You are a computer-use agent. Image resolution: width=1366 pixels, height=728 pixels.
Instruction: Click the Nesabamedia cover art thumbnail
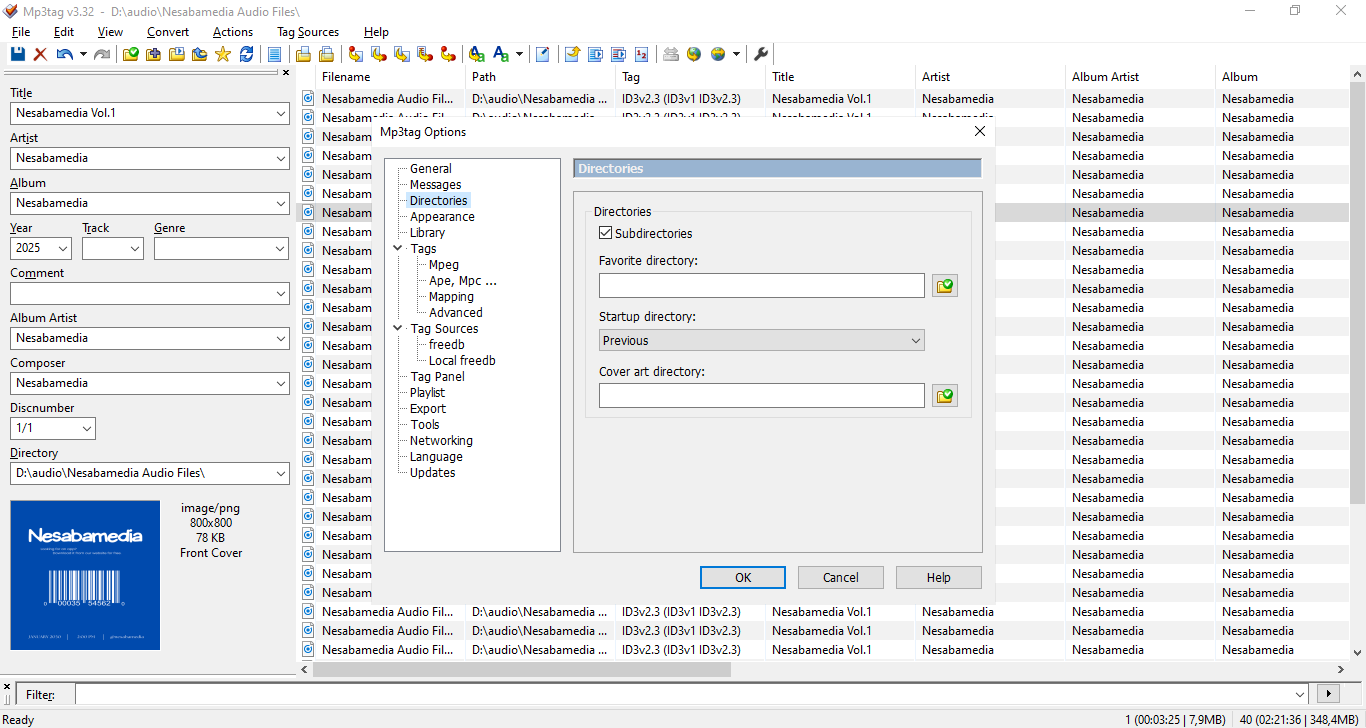pyautogui.click(x=85, y=575)
